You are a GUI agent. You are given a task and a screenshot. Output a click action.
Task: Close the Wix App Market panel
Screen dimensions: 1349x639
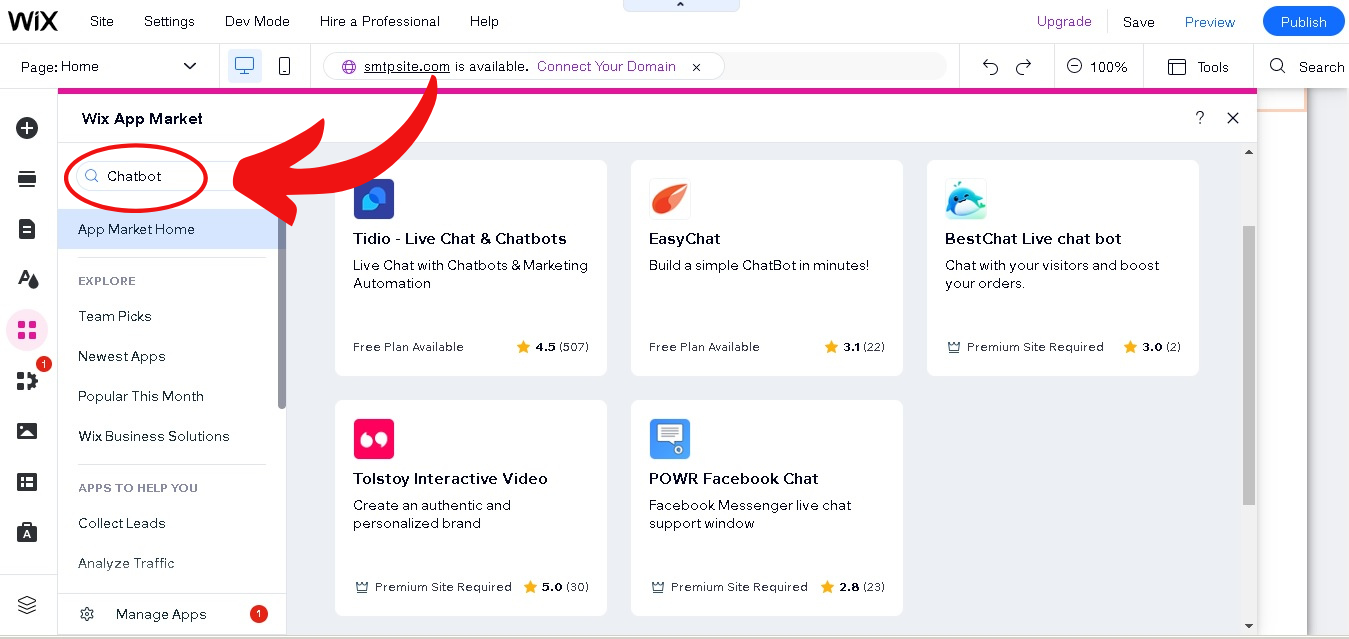click(x=1233, y=118)
